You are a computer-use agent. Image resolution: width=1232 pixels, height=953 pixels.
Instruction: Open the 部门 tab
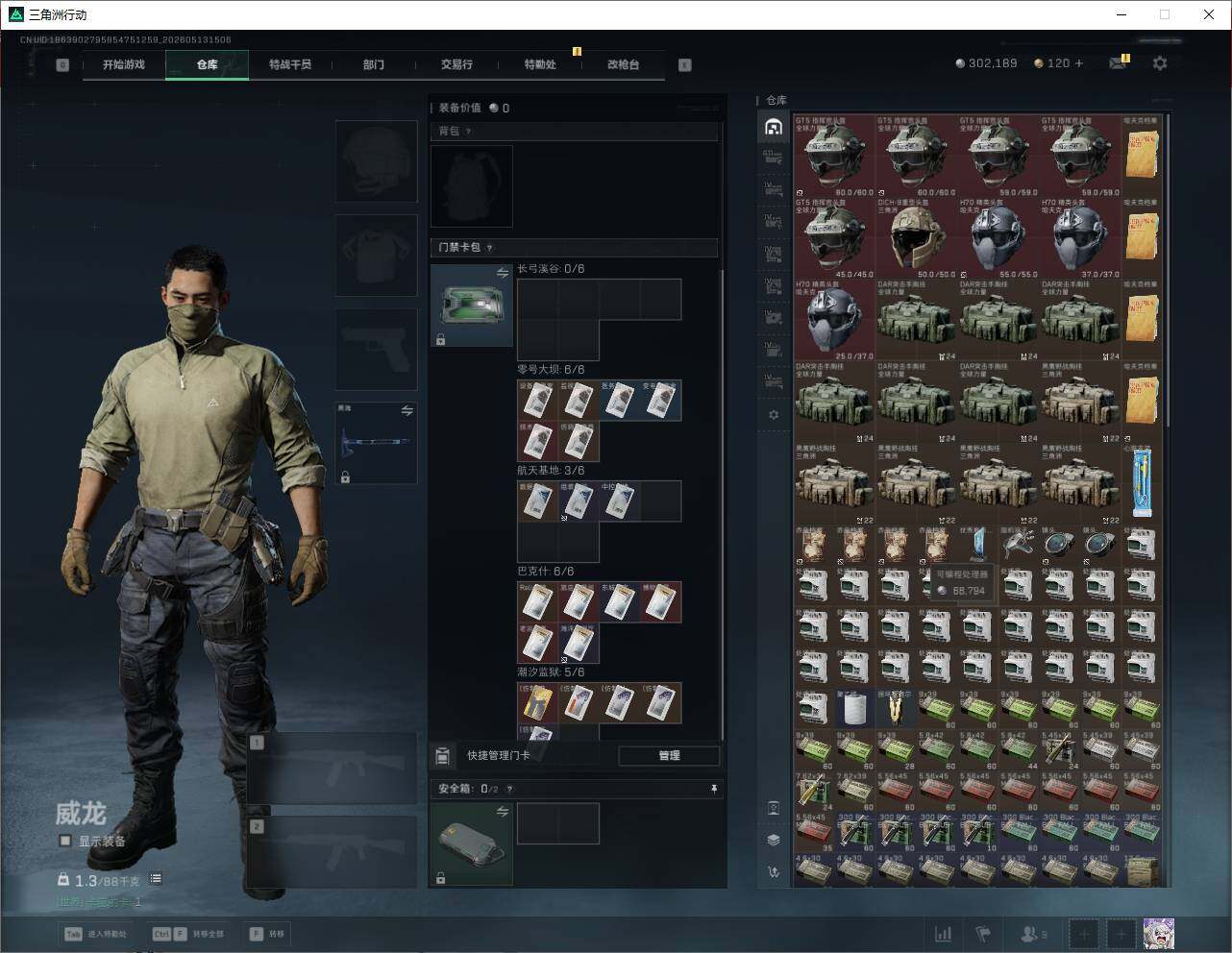[x=373, y=64]
